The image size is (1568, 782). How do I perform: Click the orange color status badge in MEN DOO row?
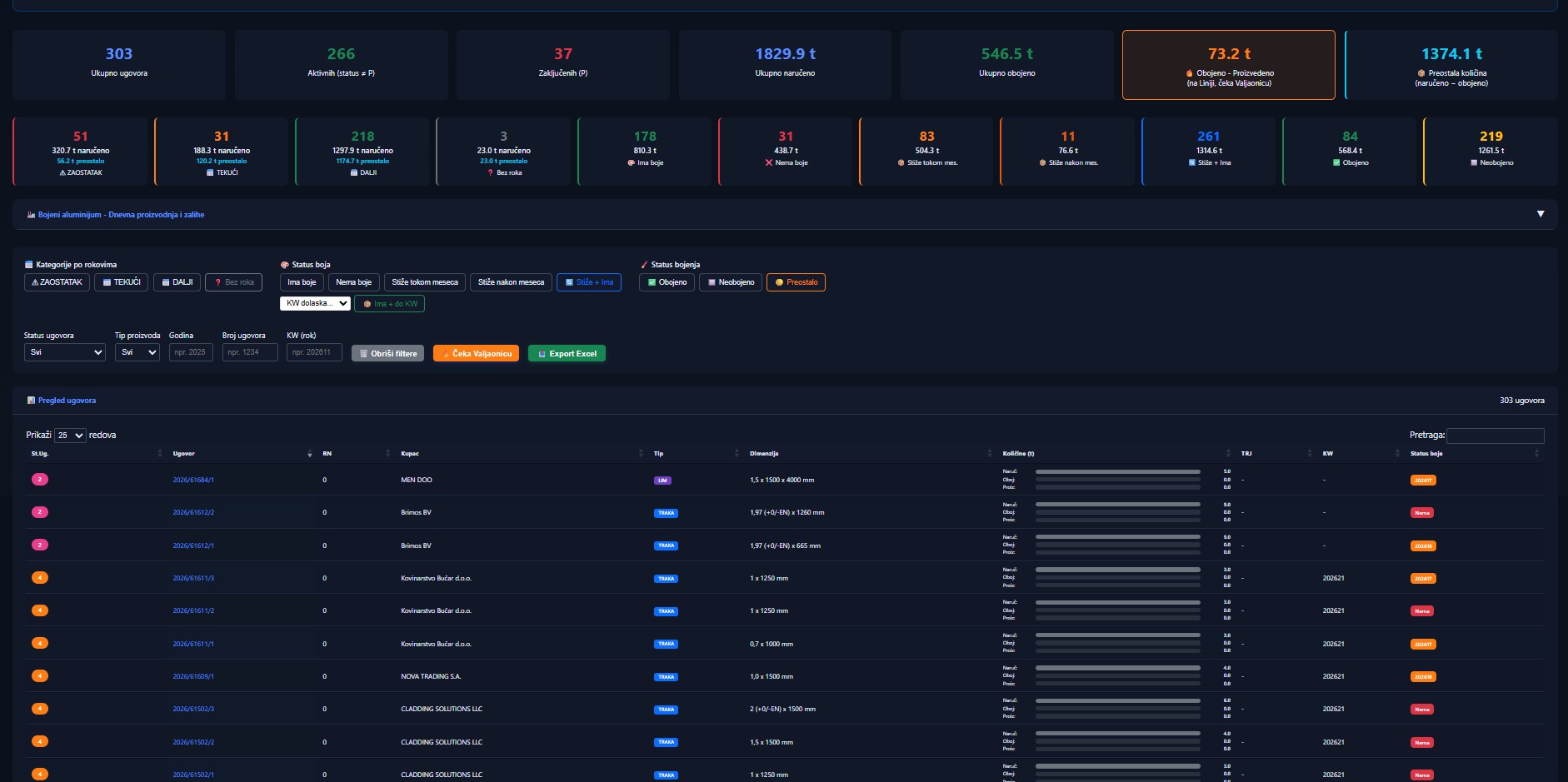pyautogui.click(x=1423, y=481)
